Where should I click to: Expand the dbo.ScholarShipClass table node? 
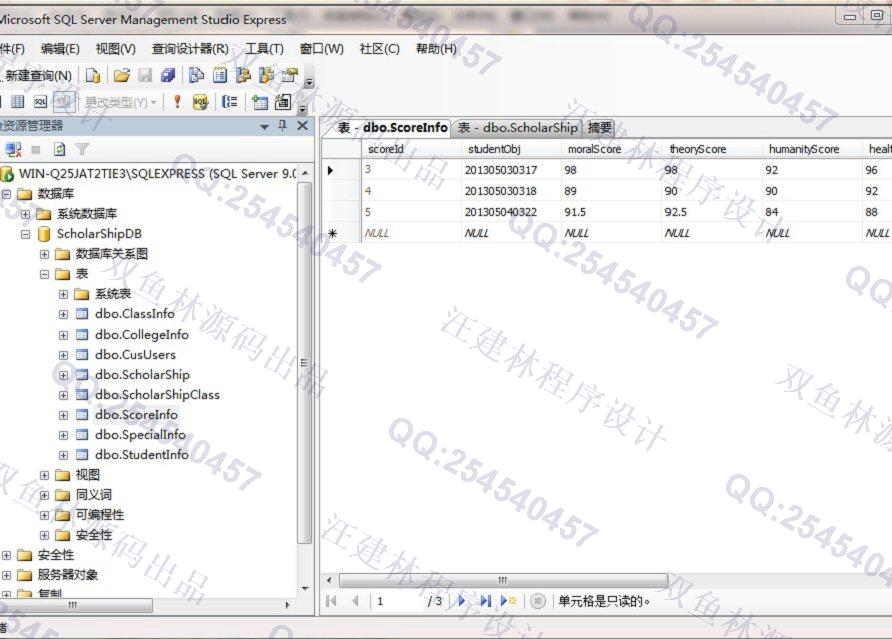63,395
